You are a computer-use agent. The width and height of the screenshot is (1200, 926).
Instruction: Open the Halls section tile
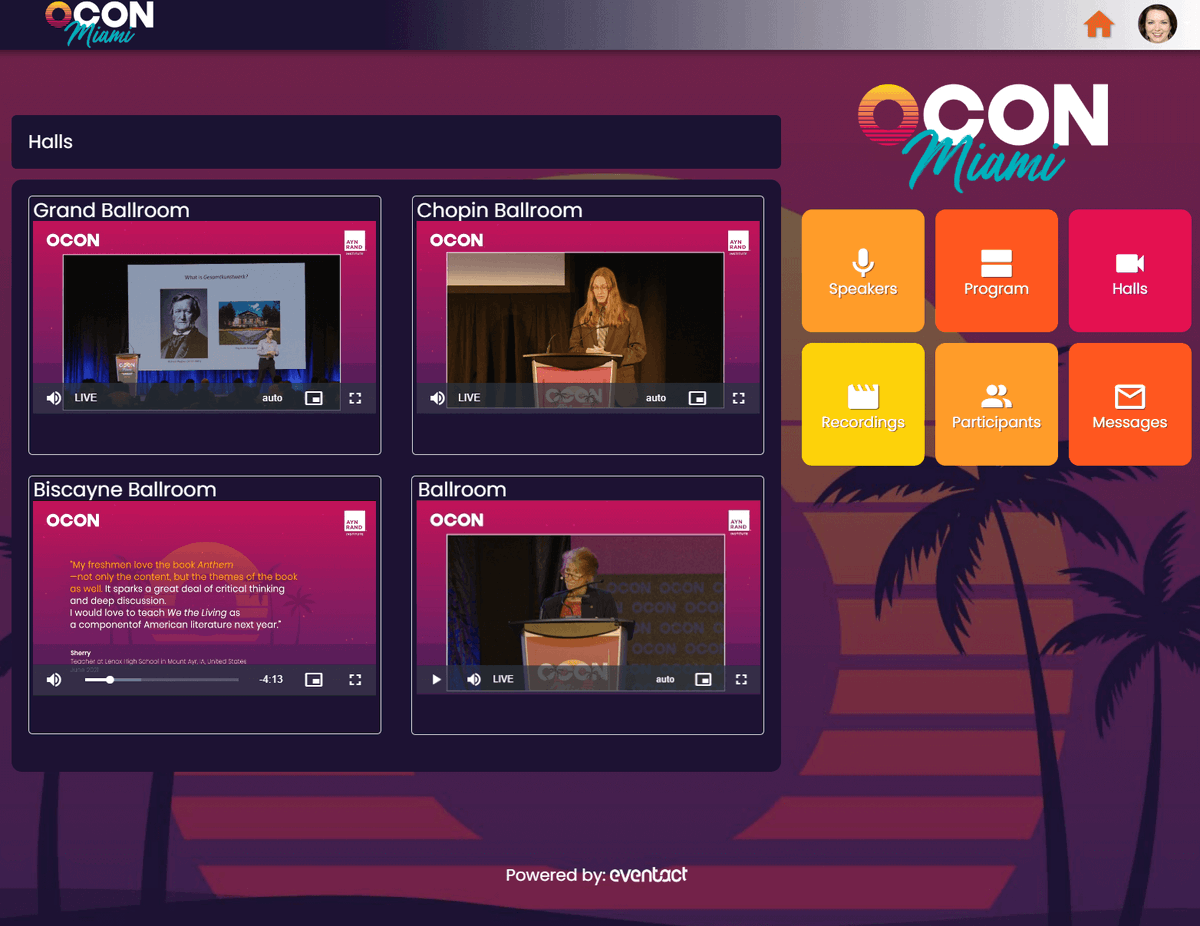(x=1129, y=270)
